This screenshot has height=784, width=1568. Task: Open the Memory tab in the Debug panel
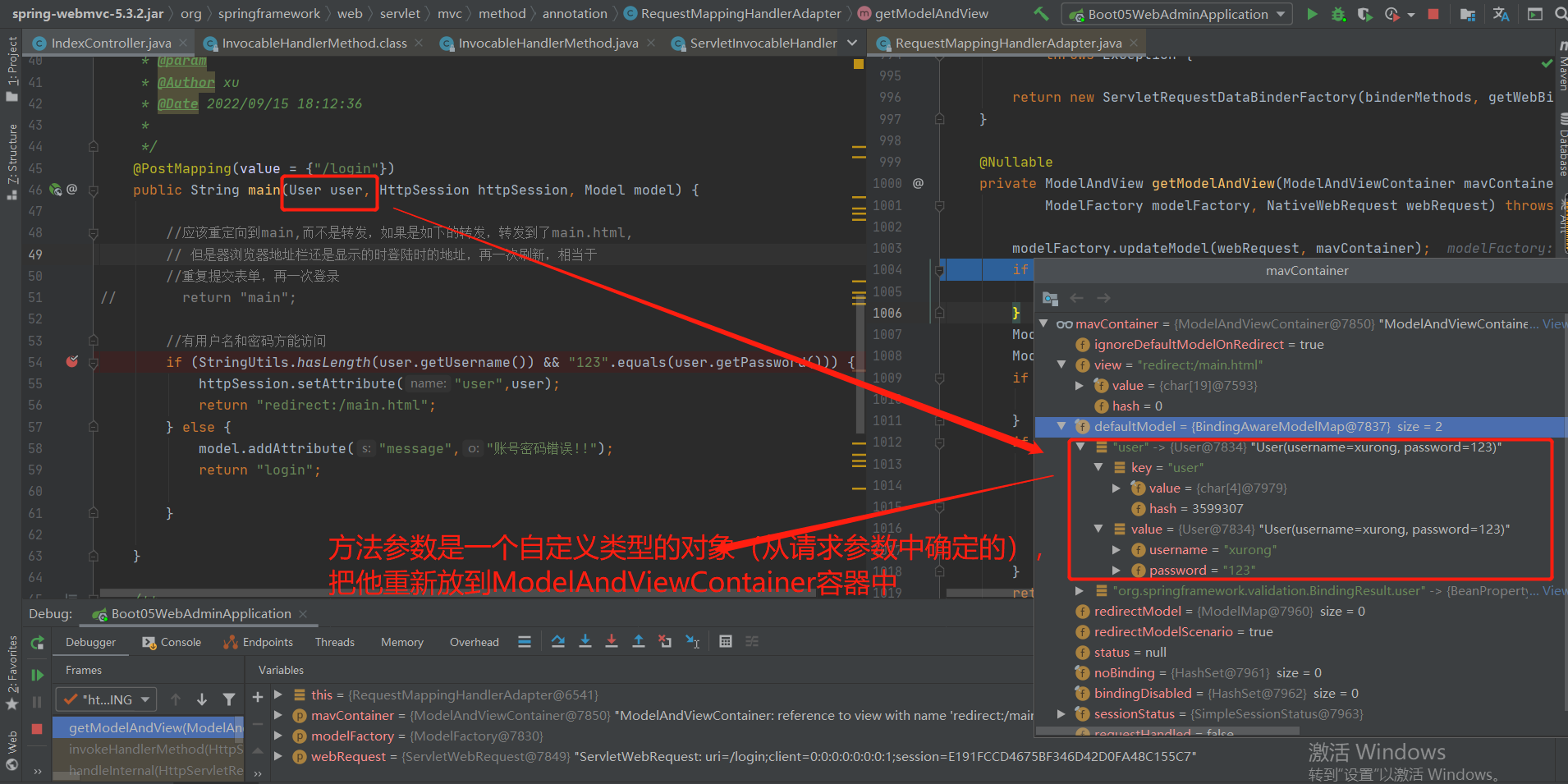point(402,642)
